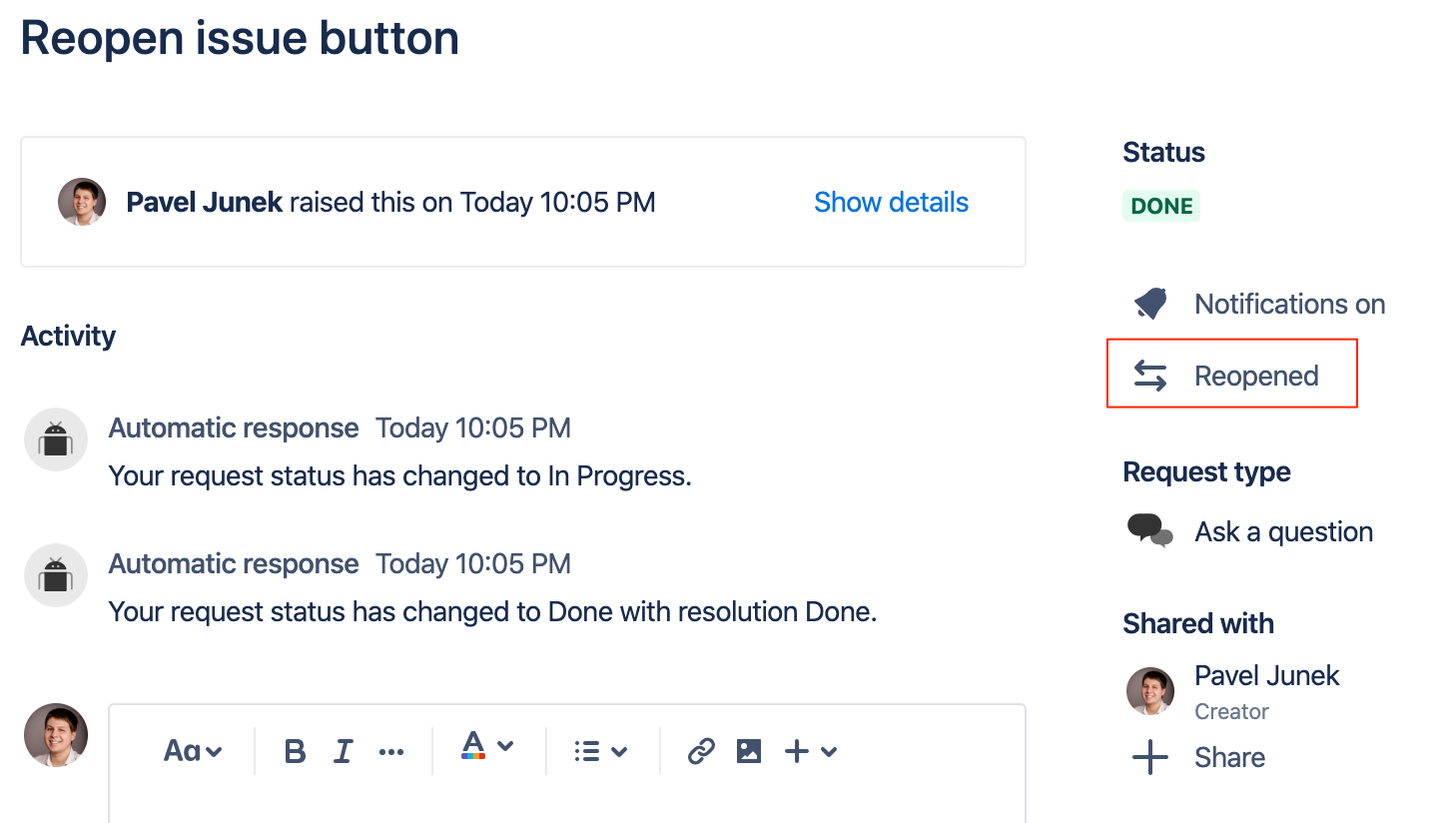
Task: Open more formatting options with ellipsis icon
Action: tap(392, 750)
